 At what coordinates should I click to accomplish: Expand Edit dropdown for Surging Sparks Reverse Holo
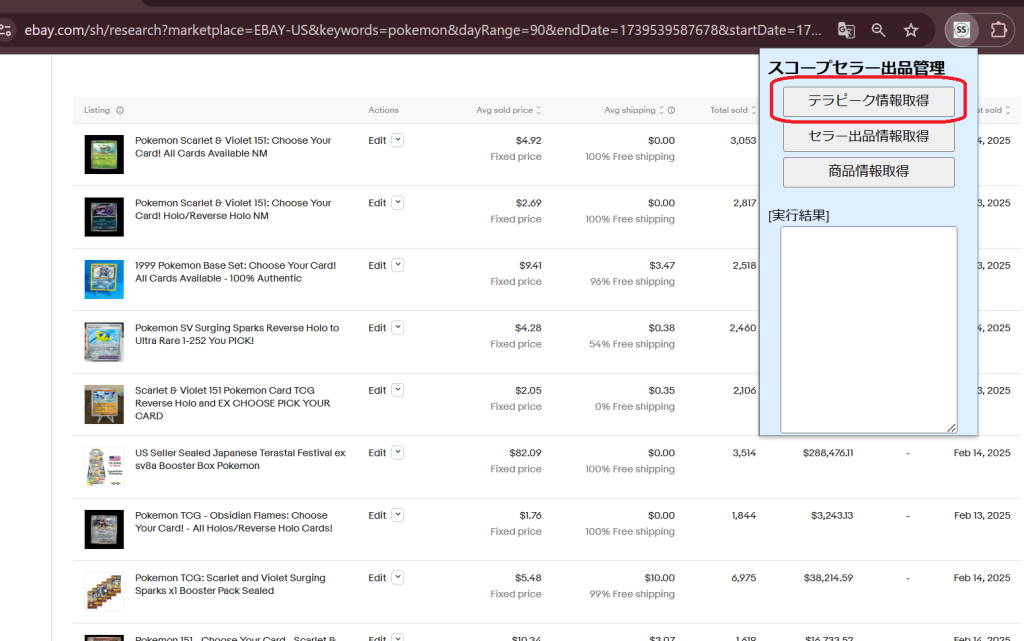coord(398,328)
